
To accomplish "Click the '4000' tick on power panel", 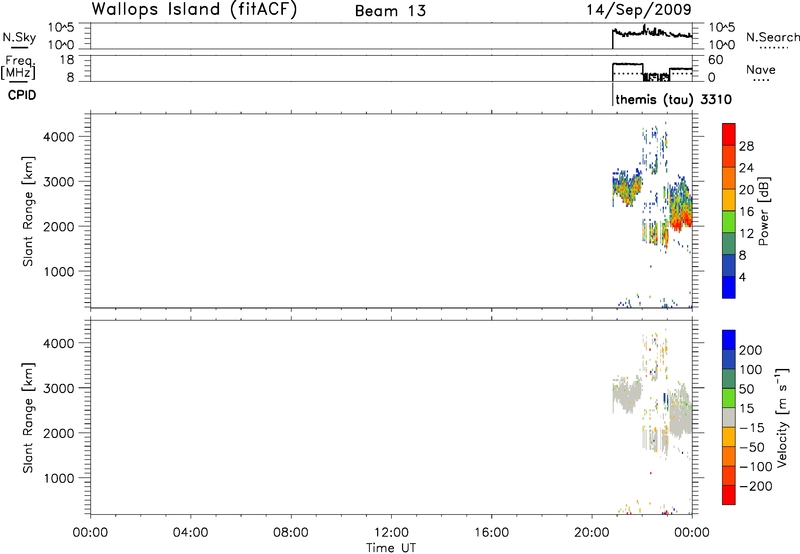I will pos(58,137).
